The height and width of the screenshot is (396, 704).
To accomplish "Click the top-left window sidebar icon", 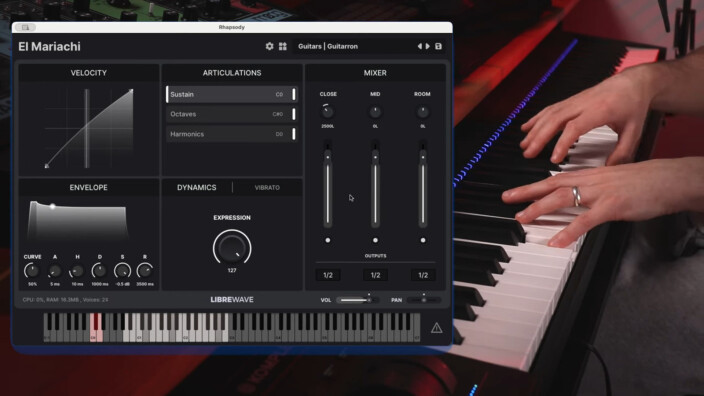I will (x=25, y=27).
